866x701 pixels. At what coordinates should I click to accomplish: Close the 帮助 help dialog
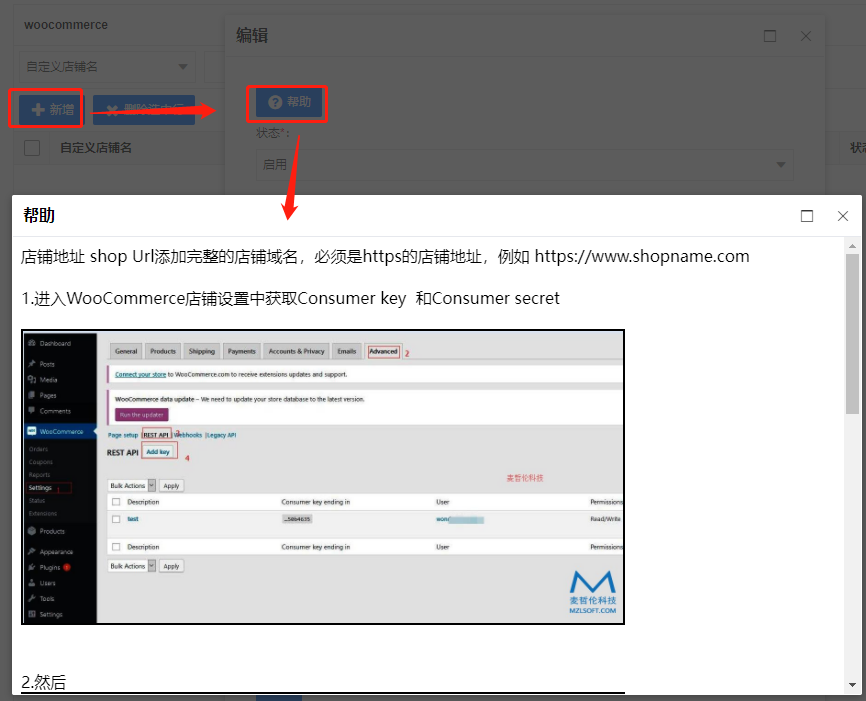[x=842, y=216]
